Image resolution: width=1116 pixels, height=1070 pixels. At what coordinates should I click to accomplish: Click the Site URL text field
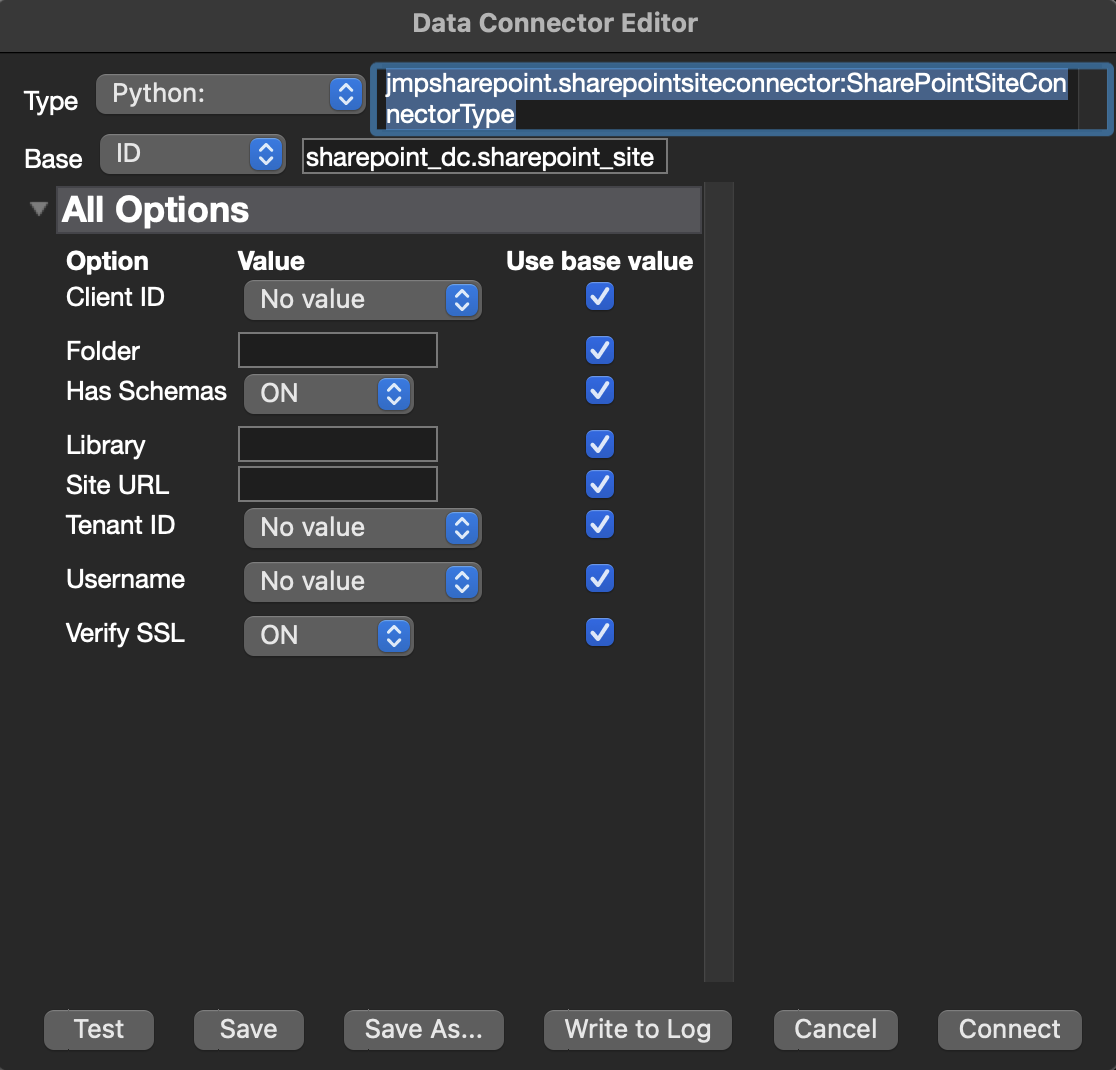(338, 484)
